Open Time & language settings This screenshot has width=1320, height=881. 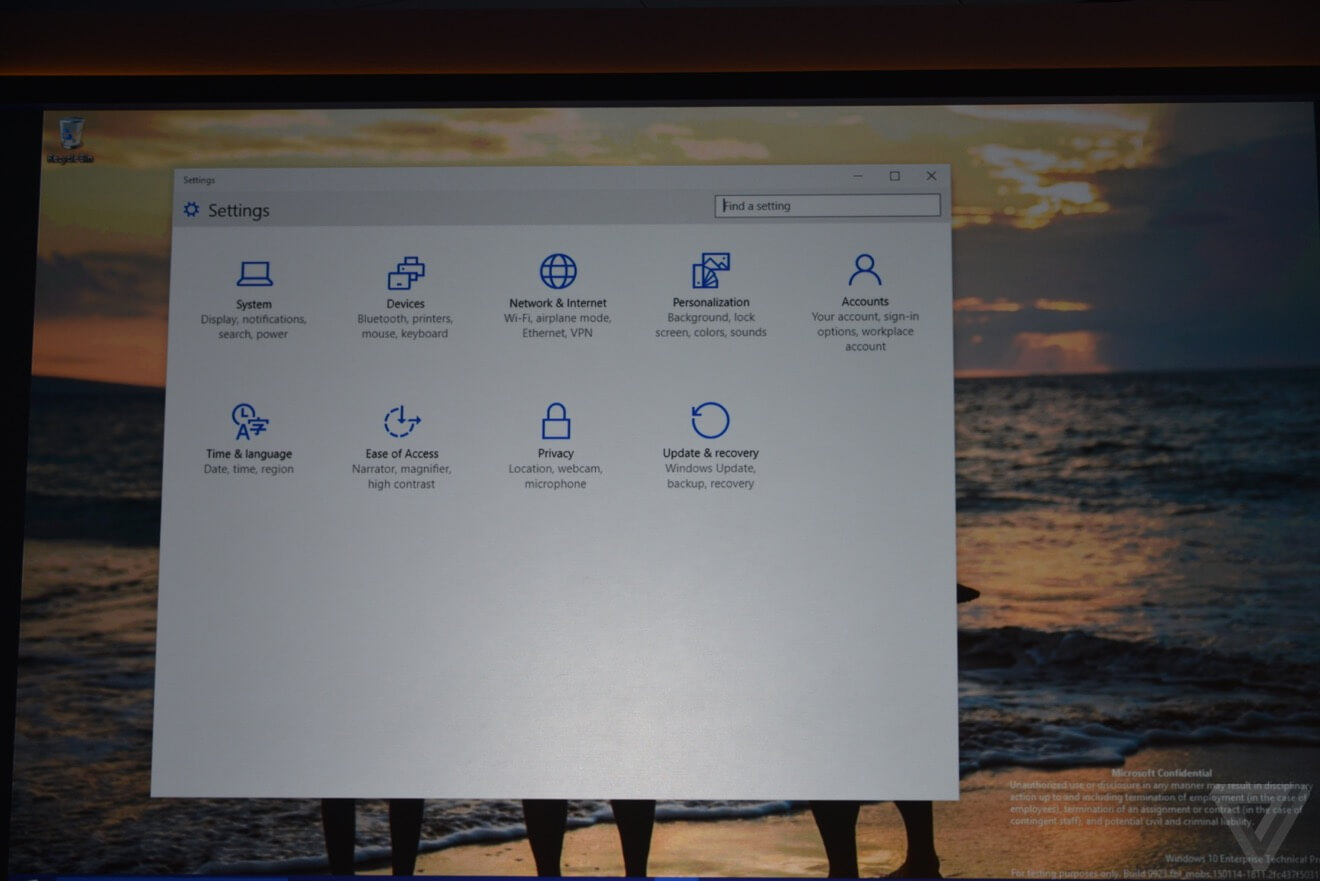point(248,435)
